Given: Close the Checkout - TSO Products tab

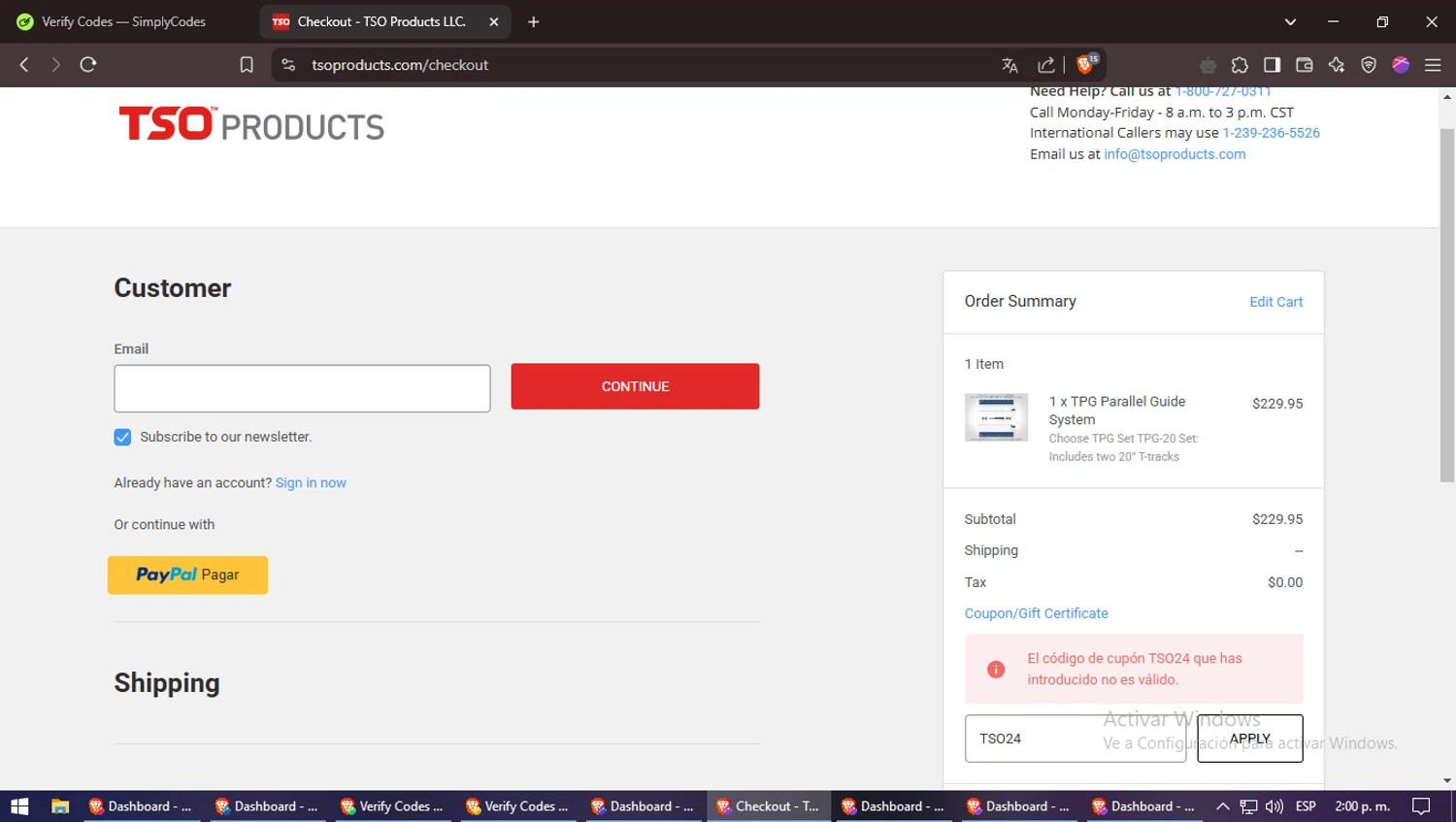Looking at the screenshot, I should (x=493, y=21).
